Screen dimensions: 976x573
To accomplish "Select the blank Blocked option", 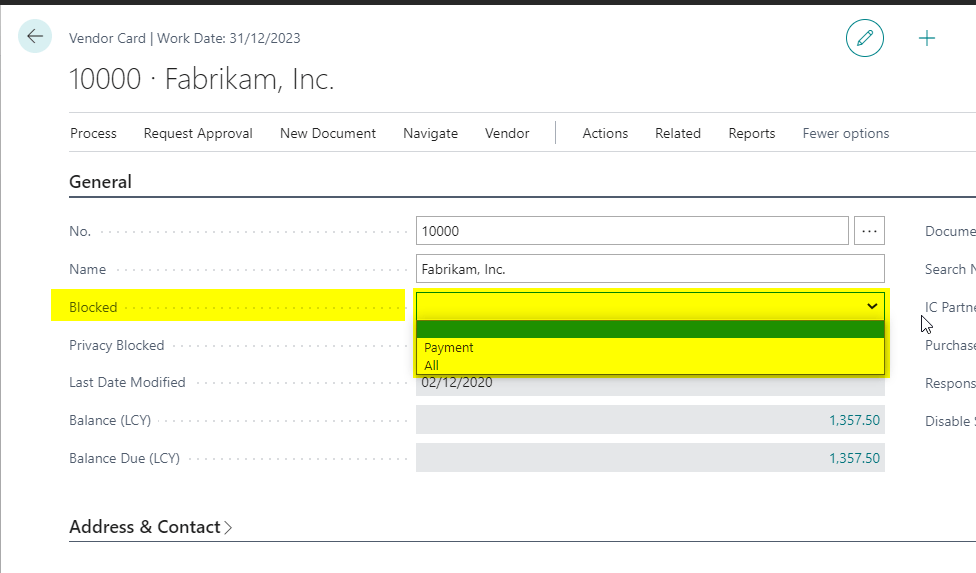I will click(x=650, y=329).
